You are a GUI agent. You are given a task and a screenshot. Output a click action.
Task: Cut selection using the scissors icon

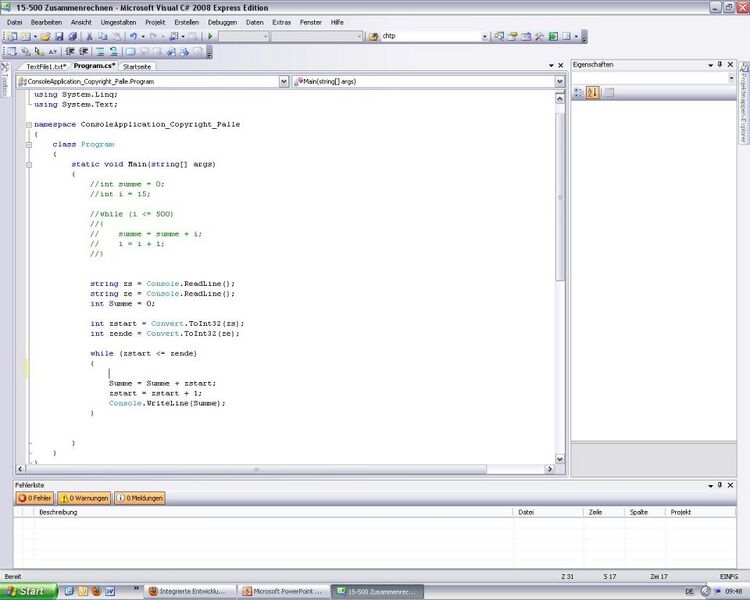[89, 36]
